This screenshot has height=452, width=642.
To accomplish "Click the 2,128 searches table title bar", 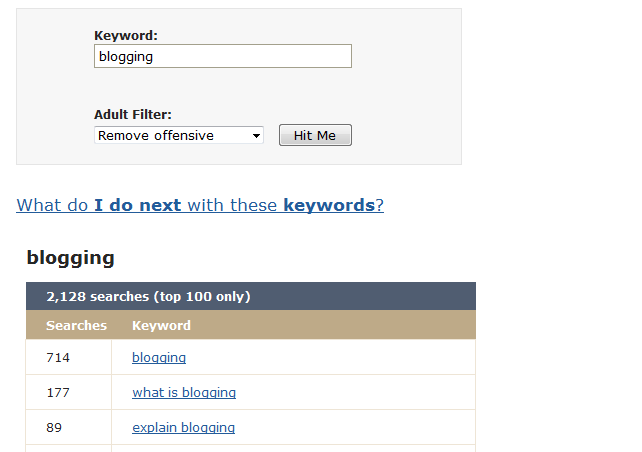I will click(x=251, y=296).
